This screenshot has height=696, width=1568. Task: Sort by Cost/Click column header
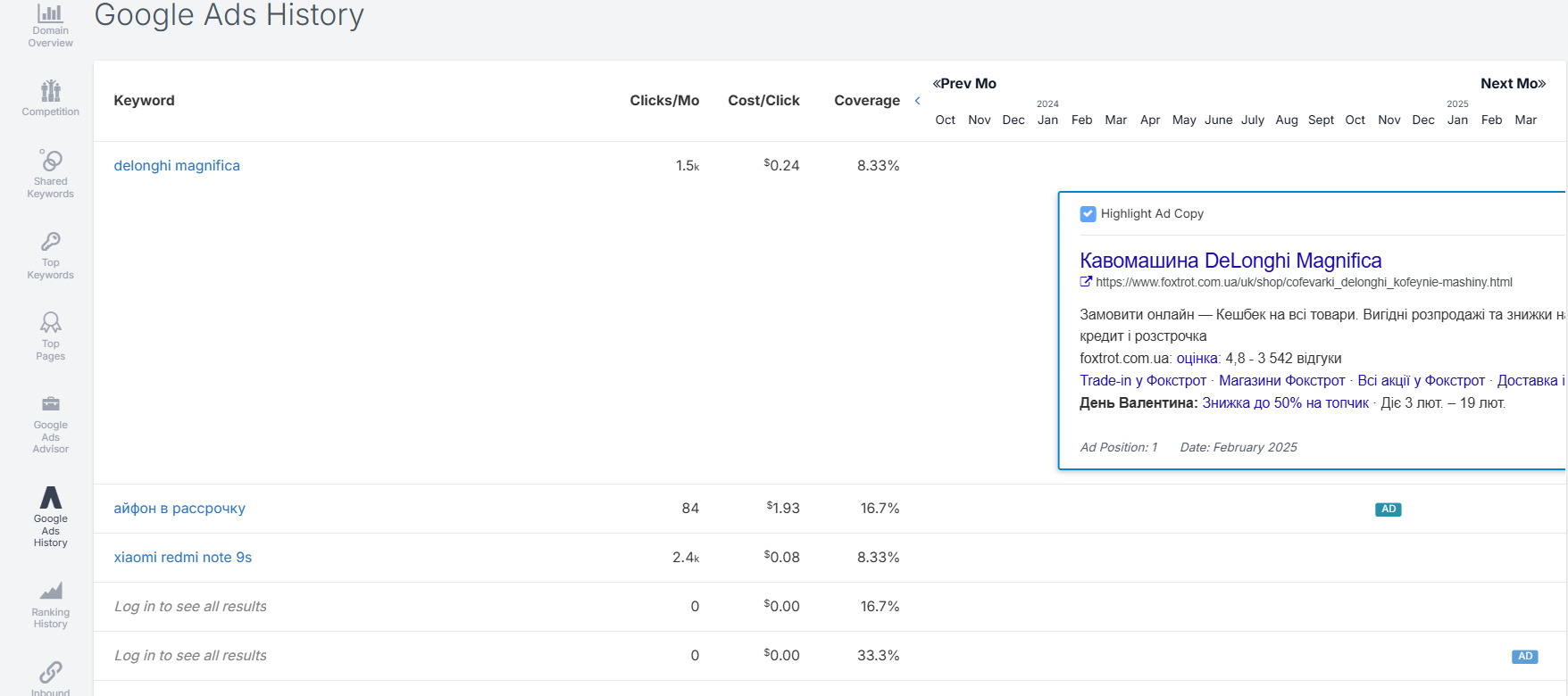(763, 101)
